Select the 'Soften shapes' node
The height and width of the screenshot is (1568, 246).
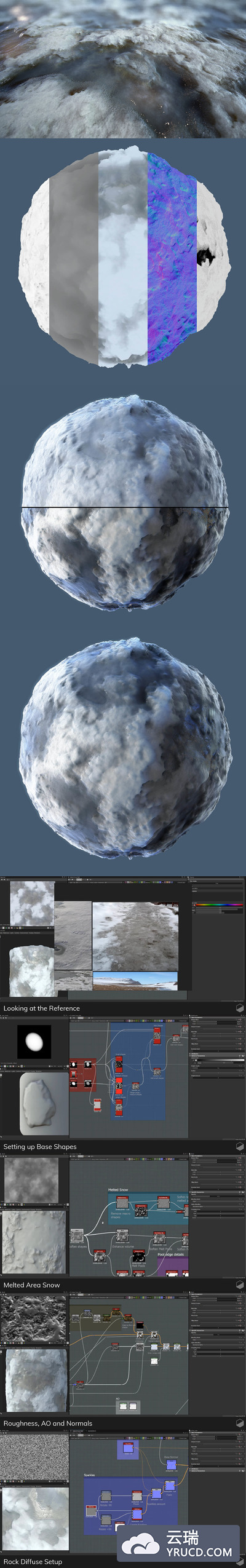pyautogui.click(x=77, y=1237)
